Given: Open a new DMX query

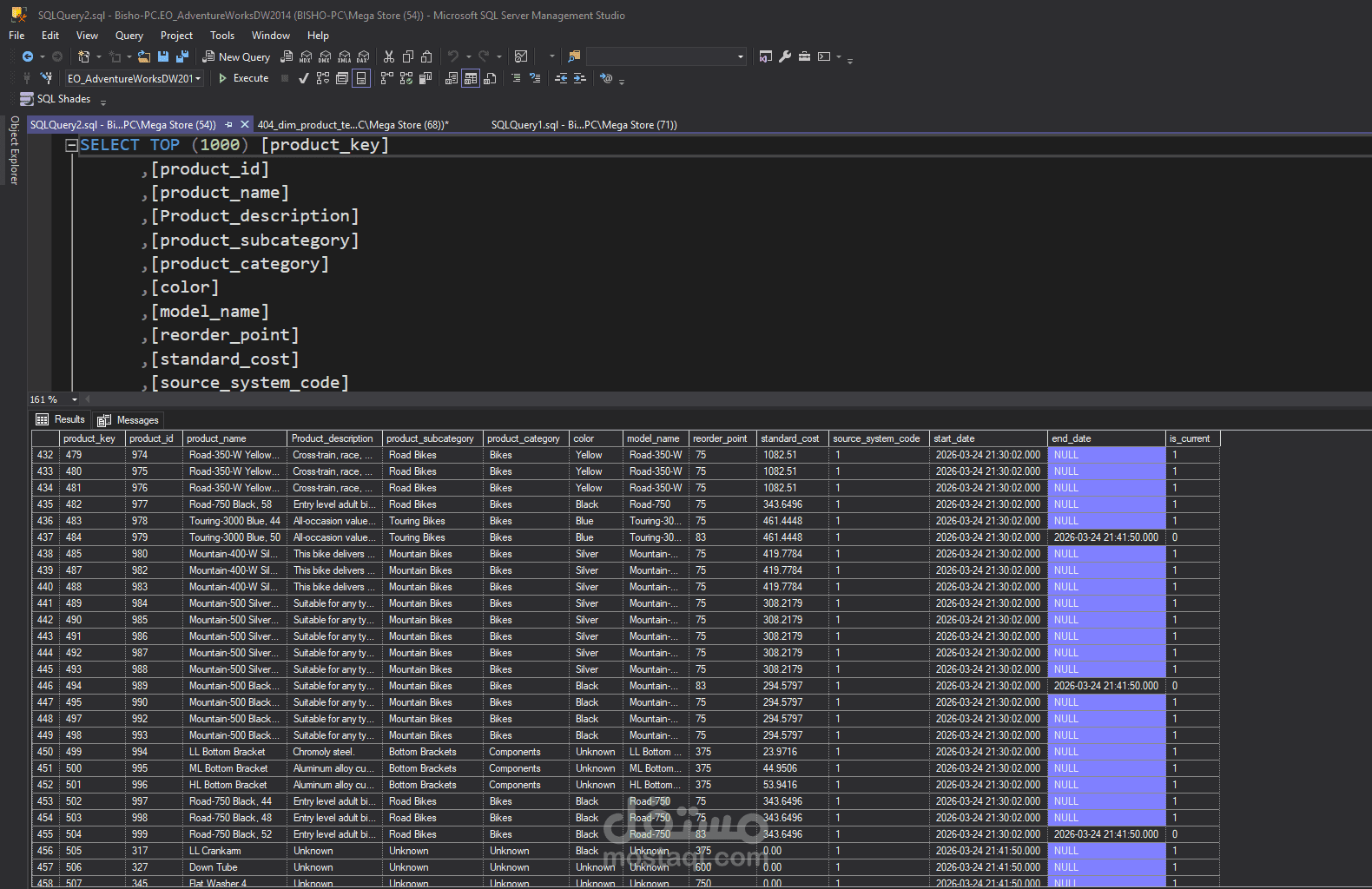Looking at the screenshot, I should coord(325,56).
